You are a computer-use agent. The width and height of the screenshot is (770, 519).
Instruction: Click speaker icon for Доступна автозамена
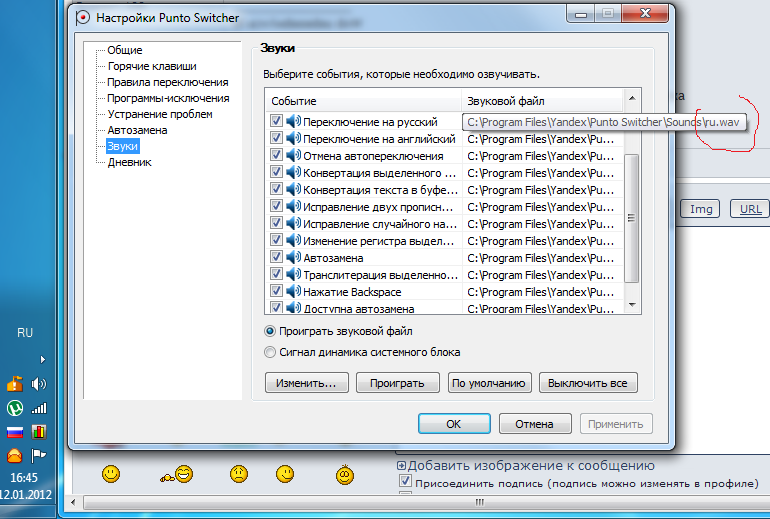point(293,308)
